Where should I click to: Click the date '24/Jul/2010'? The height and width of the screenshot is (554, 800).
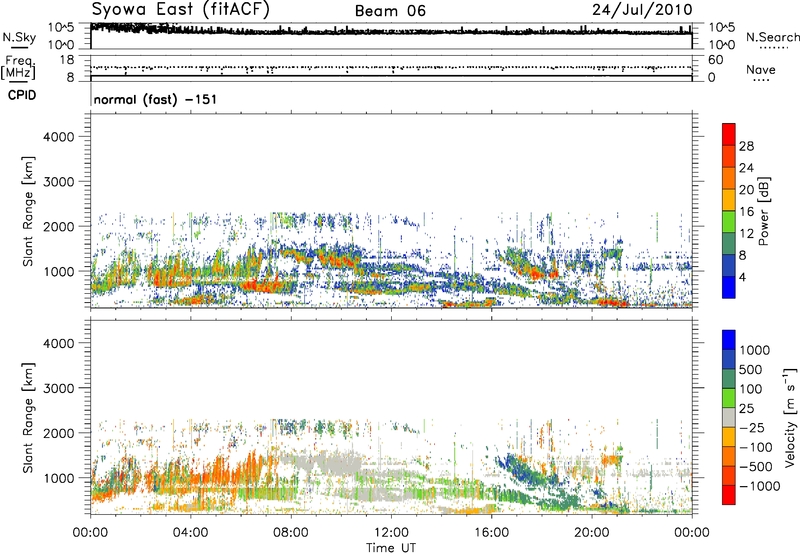642,10
